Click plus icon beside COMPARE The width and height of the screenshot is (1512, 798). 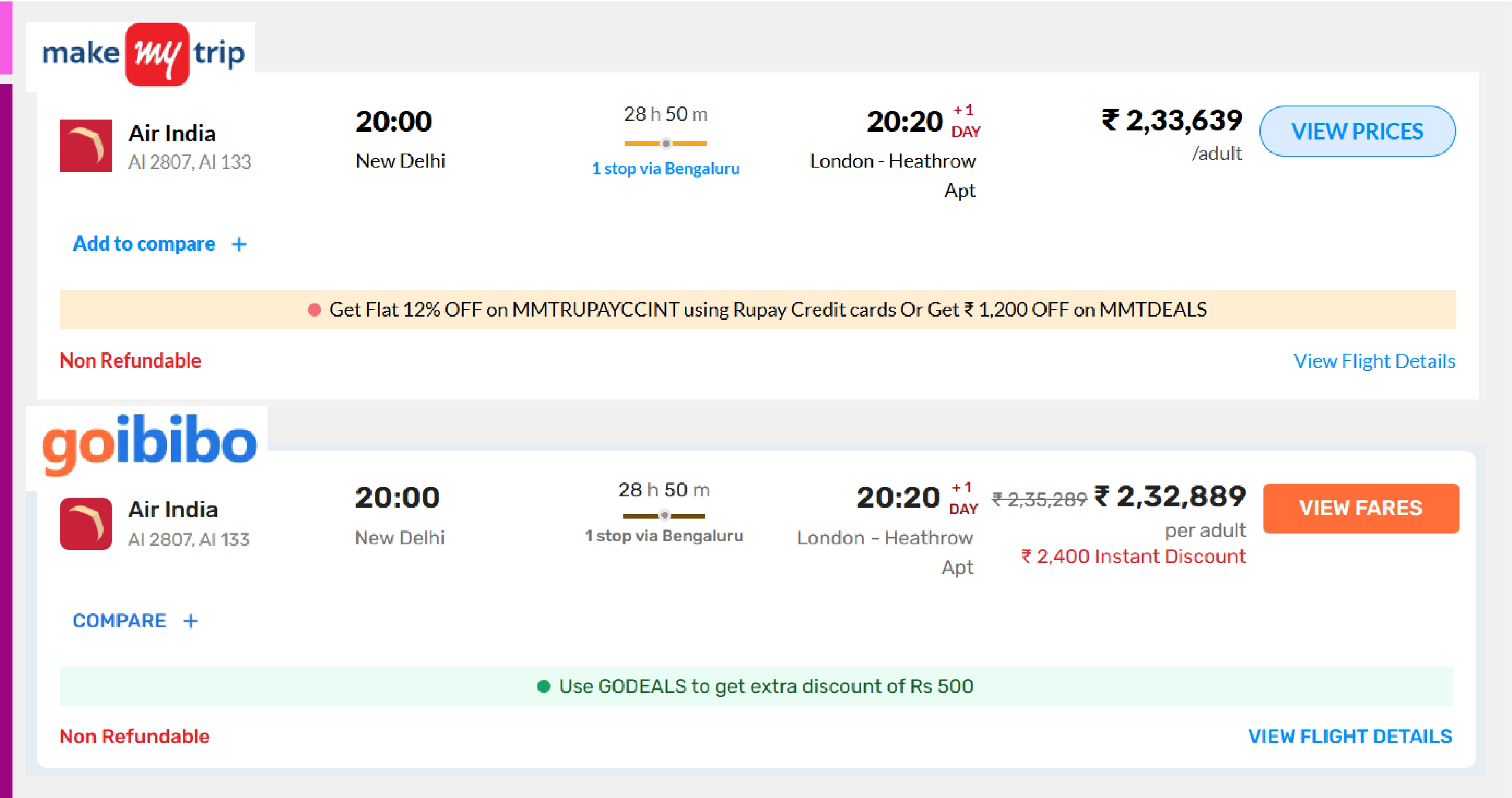(x=191, y=621)
